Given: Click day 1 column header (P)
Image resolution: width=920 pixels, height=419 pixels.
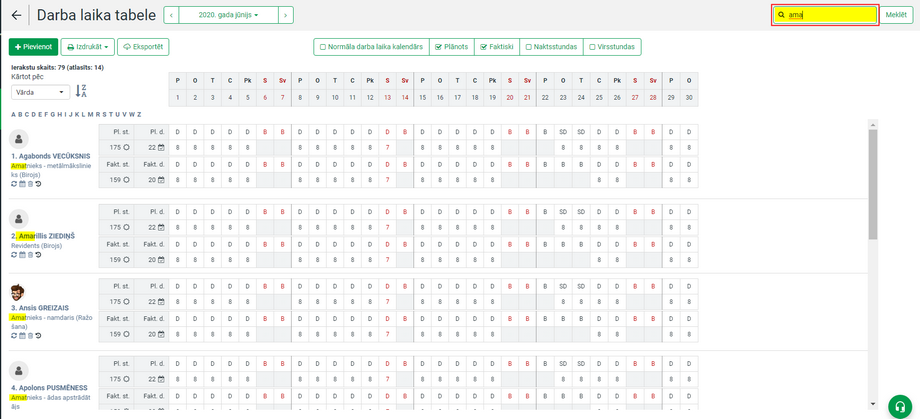Looking at the screenshot, I should tap(178, 81).
